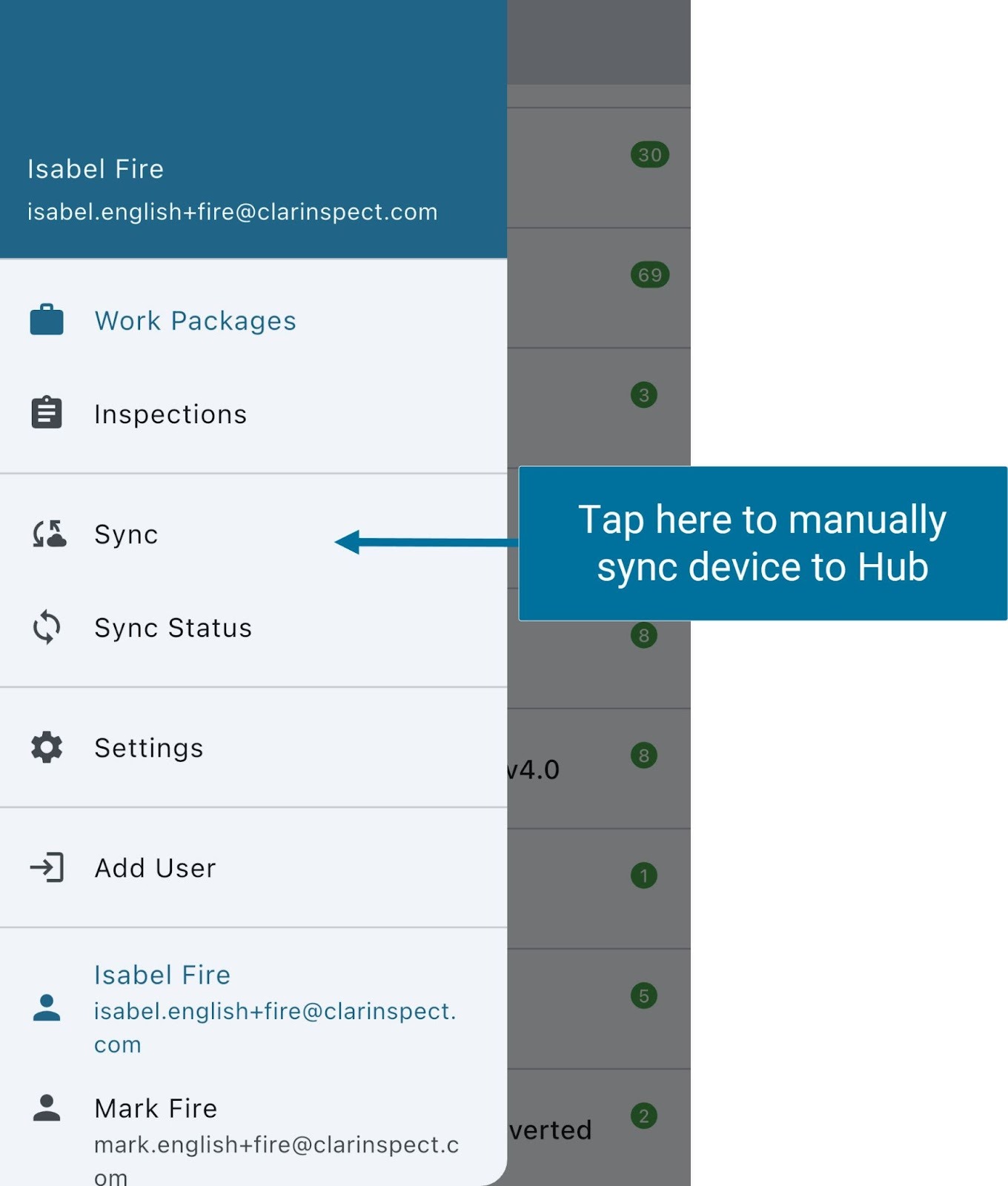Select Sync to manually sync device

[127, 534]
